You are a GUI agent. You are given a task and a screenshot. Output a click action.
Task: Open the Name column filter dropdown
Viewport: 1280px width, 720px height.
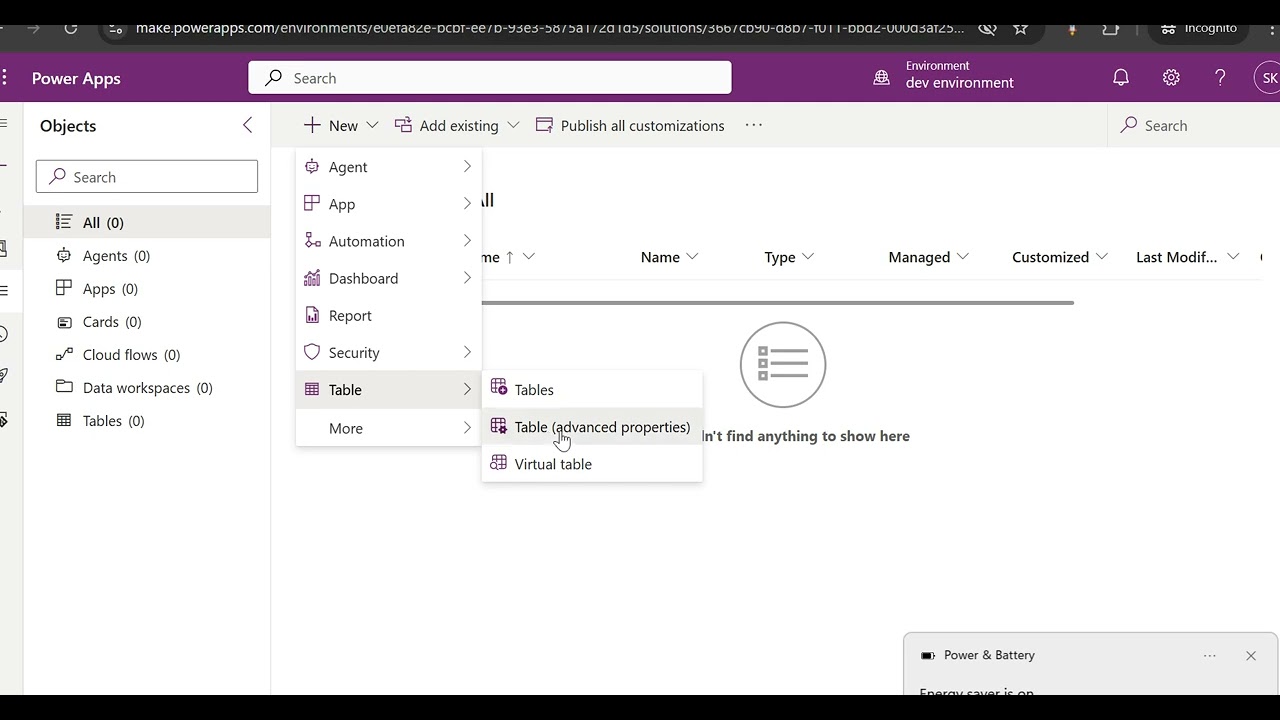692,257
